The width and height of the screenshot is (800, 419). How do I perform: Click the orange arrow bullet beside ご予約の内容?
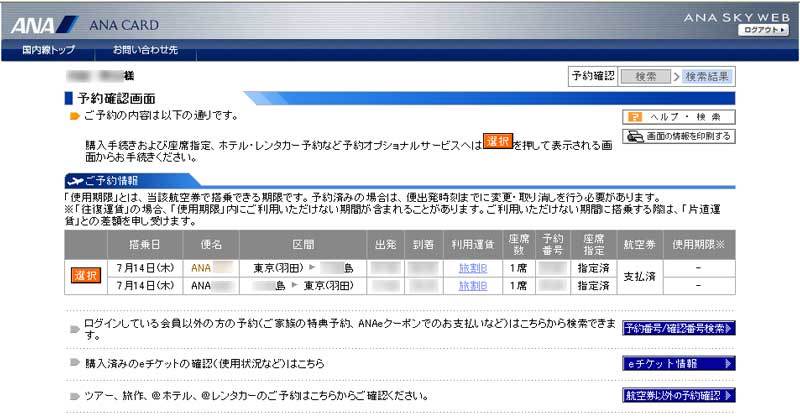pyautogui.click(x=74, y=116)
